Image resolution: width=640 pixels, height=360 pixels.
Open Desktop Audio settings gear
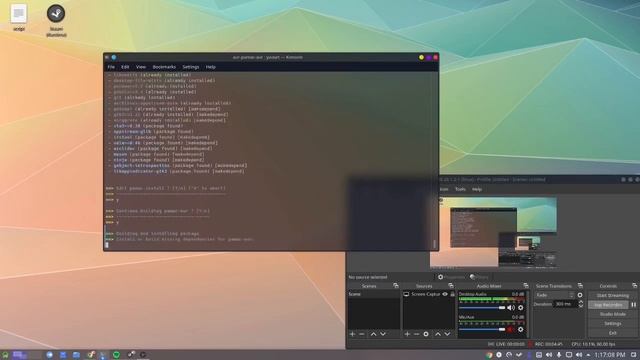(x=520, y=308)
